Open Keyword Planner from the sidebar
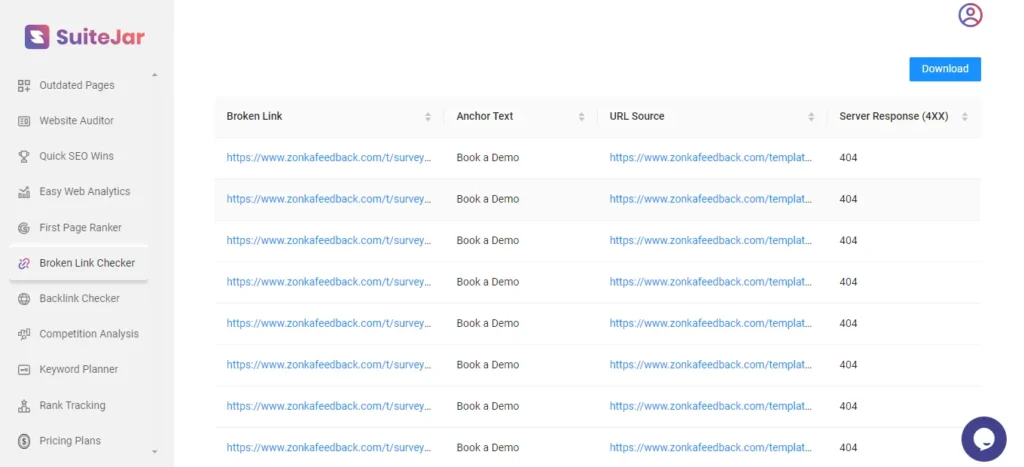Image resolution: width=1024 pixels, height=467 pixels. [x=78, y=370]
